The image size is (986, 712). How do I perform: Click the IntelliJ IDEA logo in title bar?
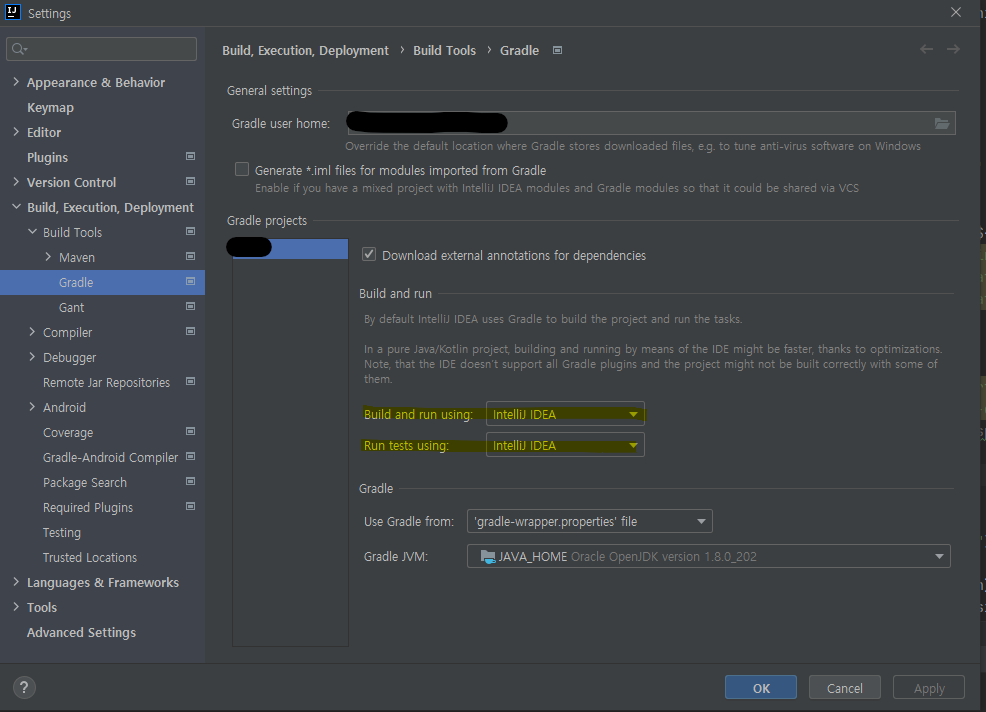[x=13, y=13]
